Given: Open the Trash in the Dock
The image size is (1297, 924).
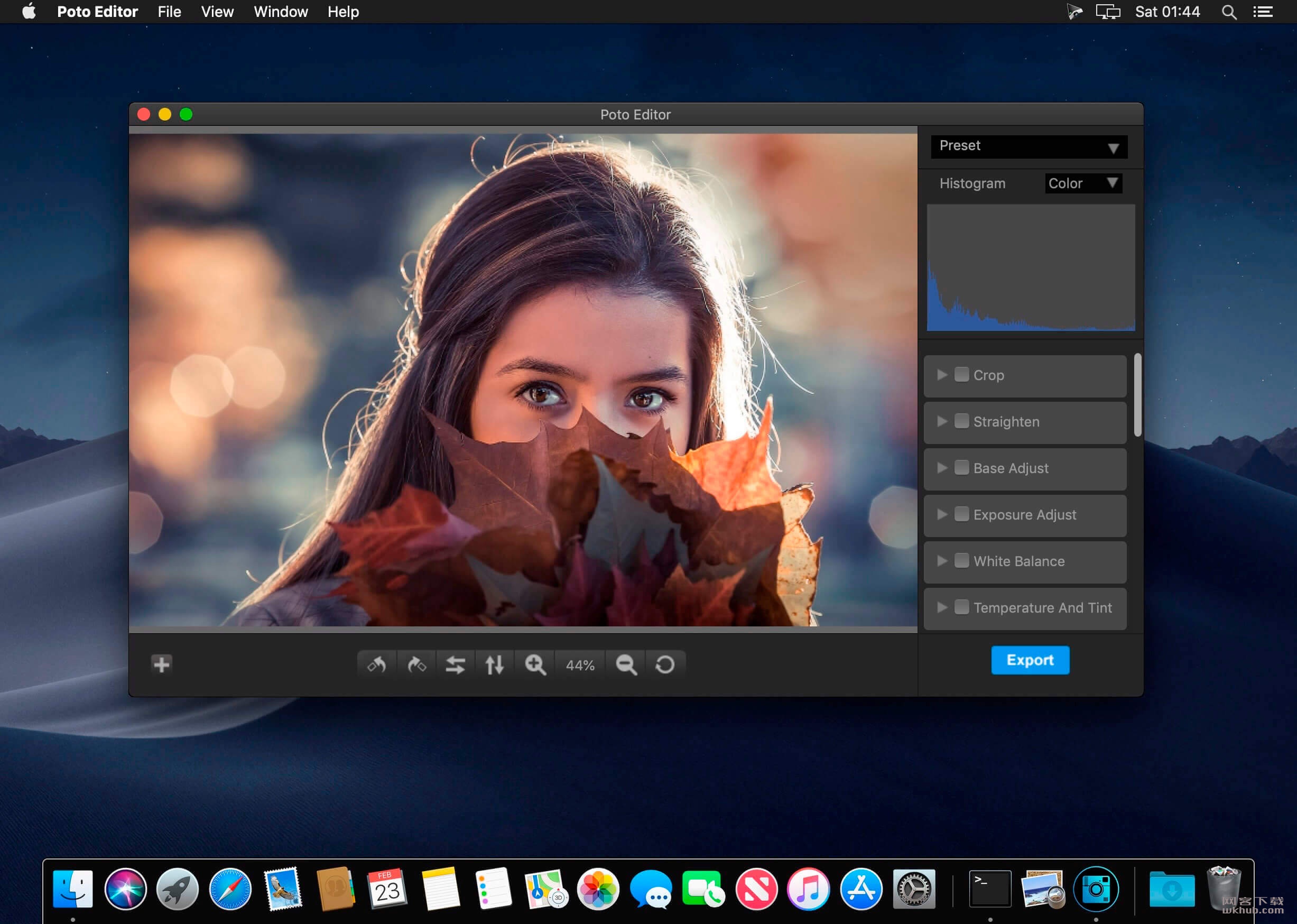Looking at the screenshot, I should [x=1224, y=889].
